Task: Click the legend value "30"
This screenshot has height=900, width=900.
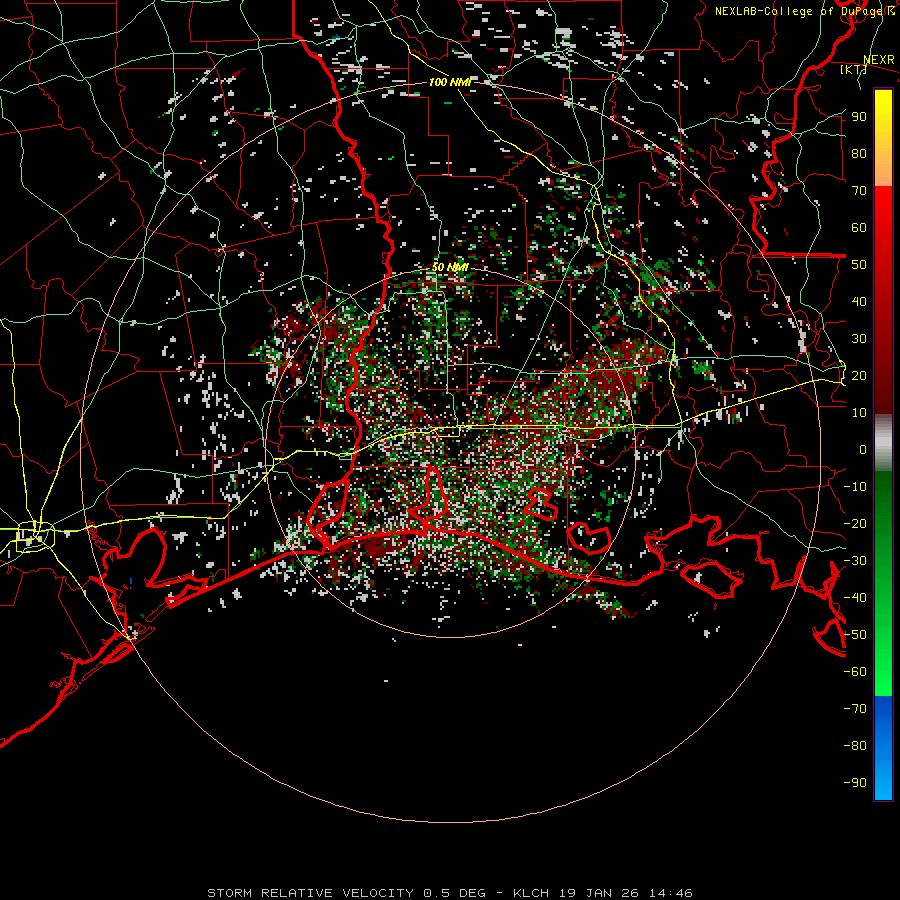Action: tap(859, 339)
